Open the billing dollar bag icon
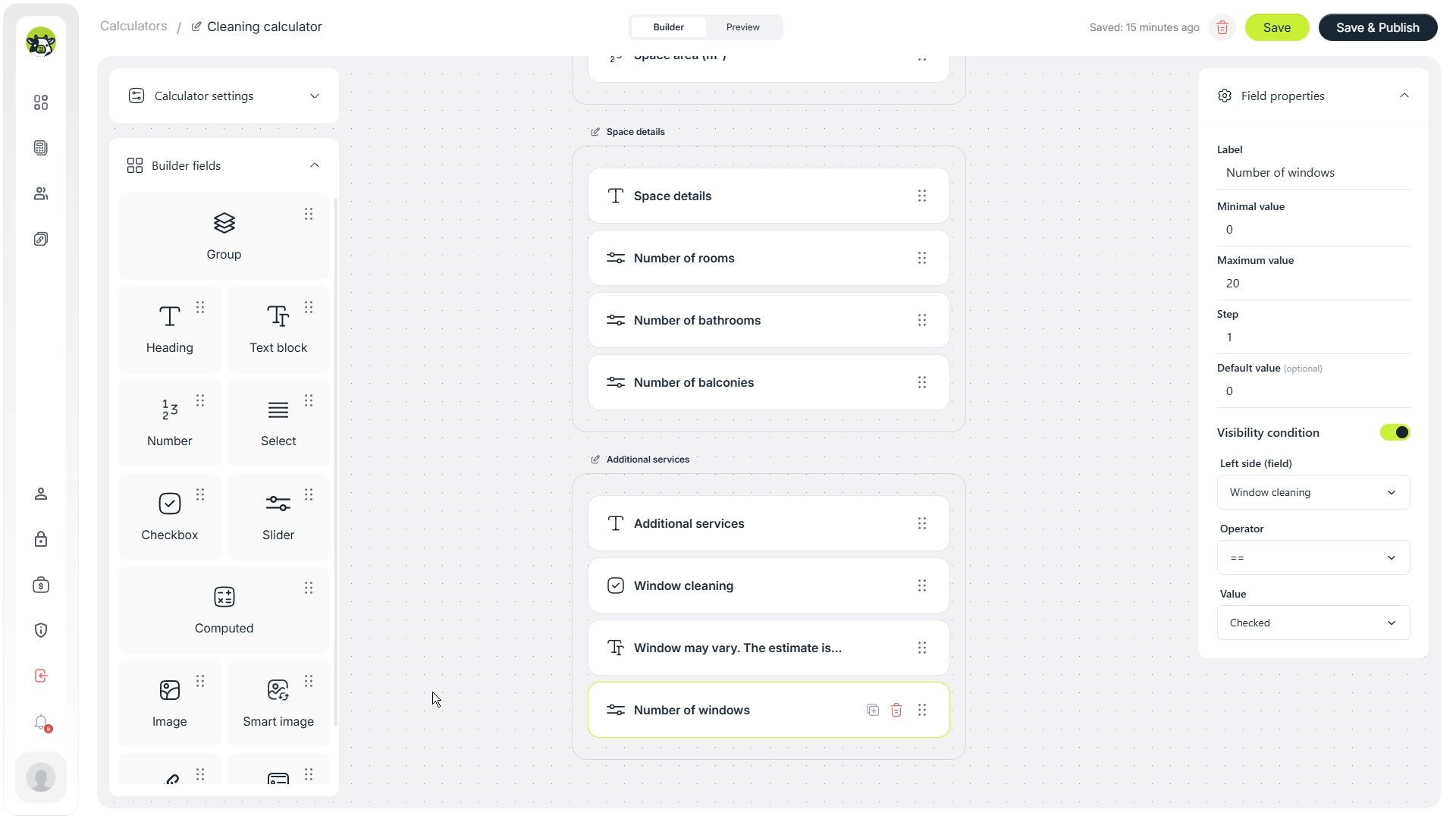Image resolution: width=1456 pixels, height=819 pixels. [41, 585]
